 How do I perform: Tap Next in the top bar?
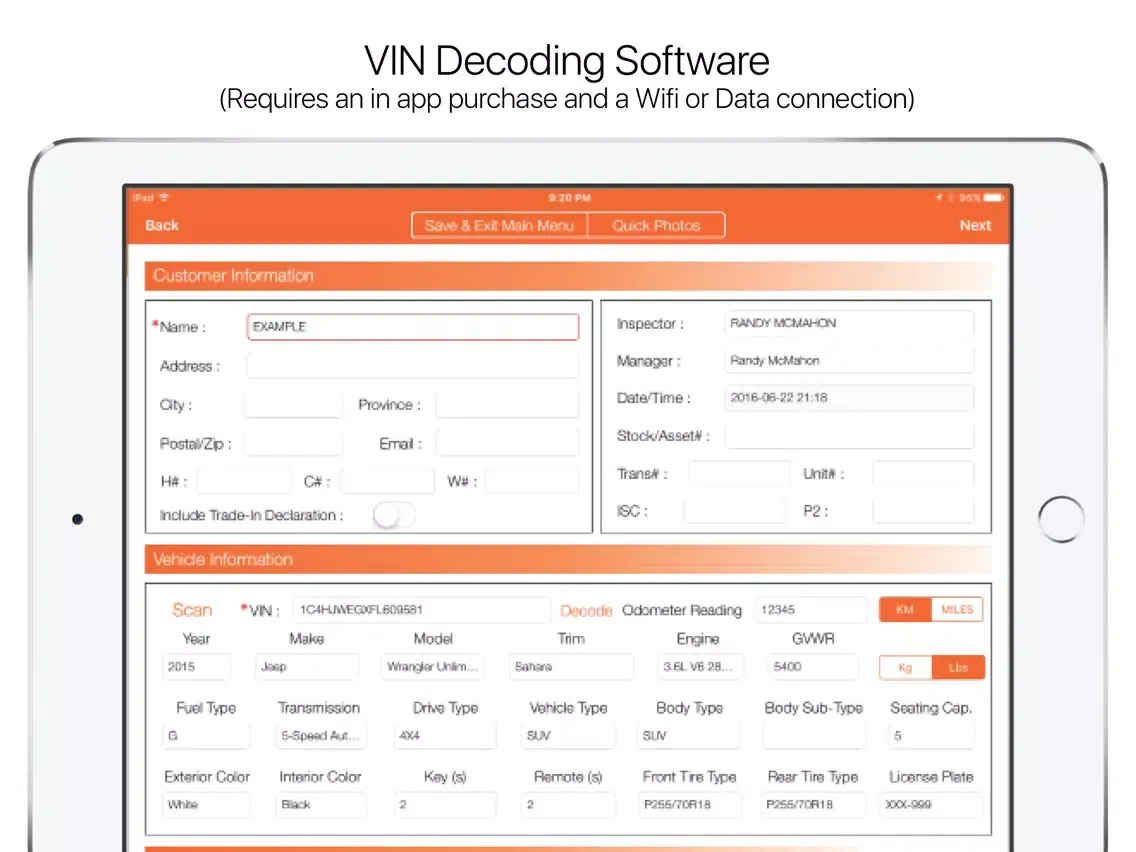click(975, 225)
